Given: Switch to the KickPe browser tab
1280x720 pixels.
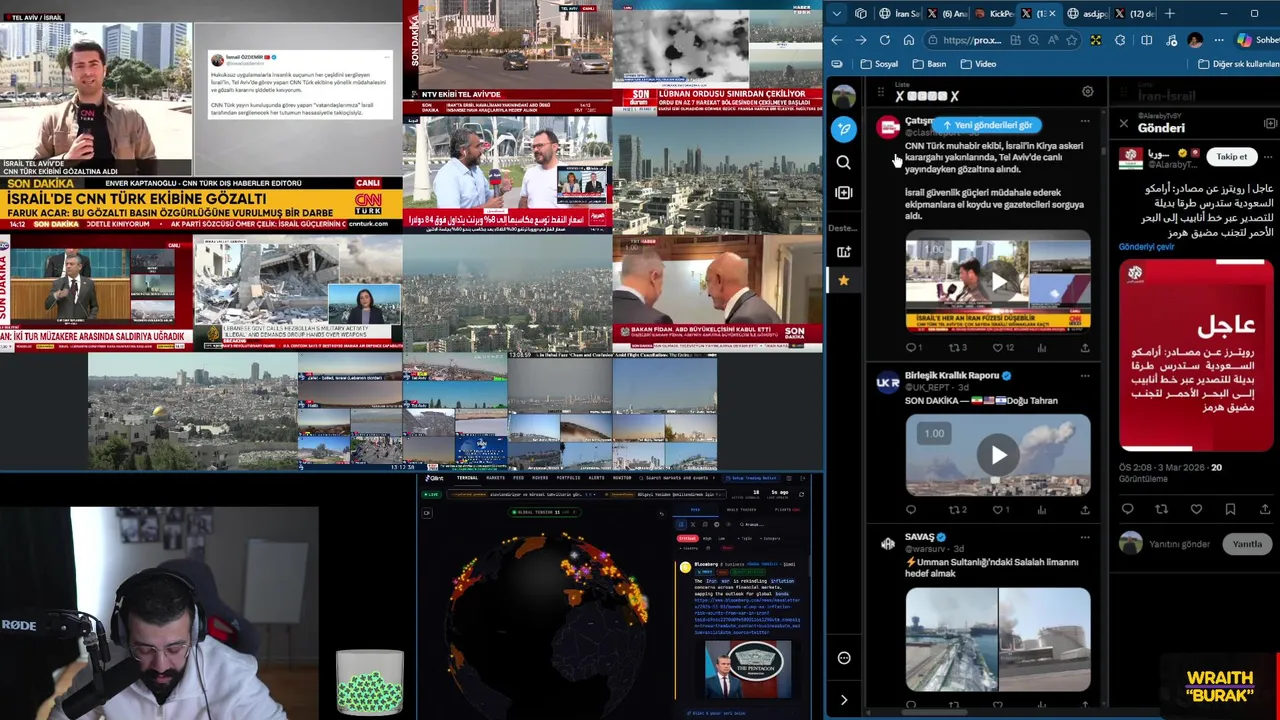Looking at the screenshot, I should (995, 14).
